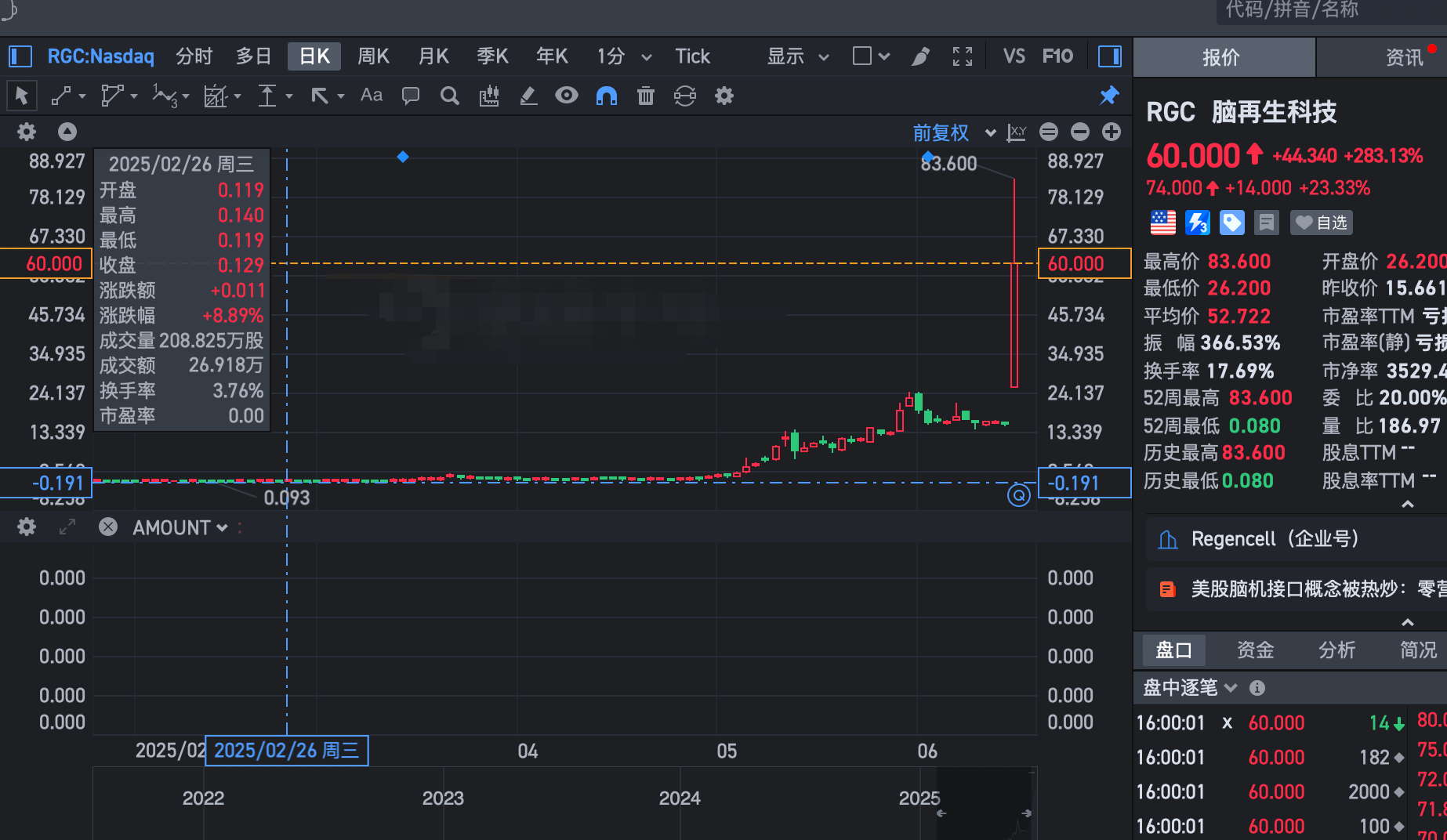Screen dimensions: 1447x840
Task: Add RGC to 自选 watchlist
Action: click(x=1321, y=223)
